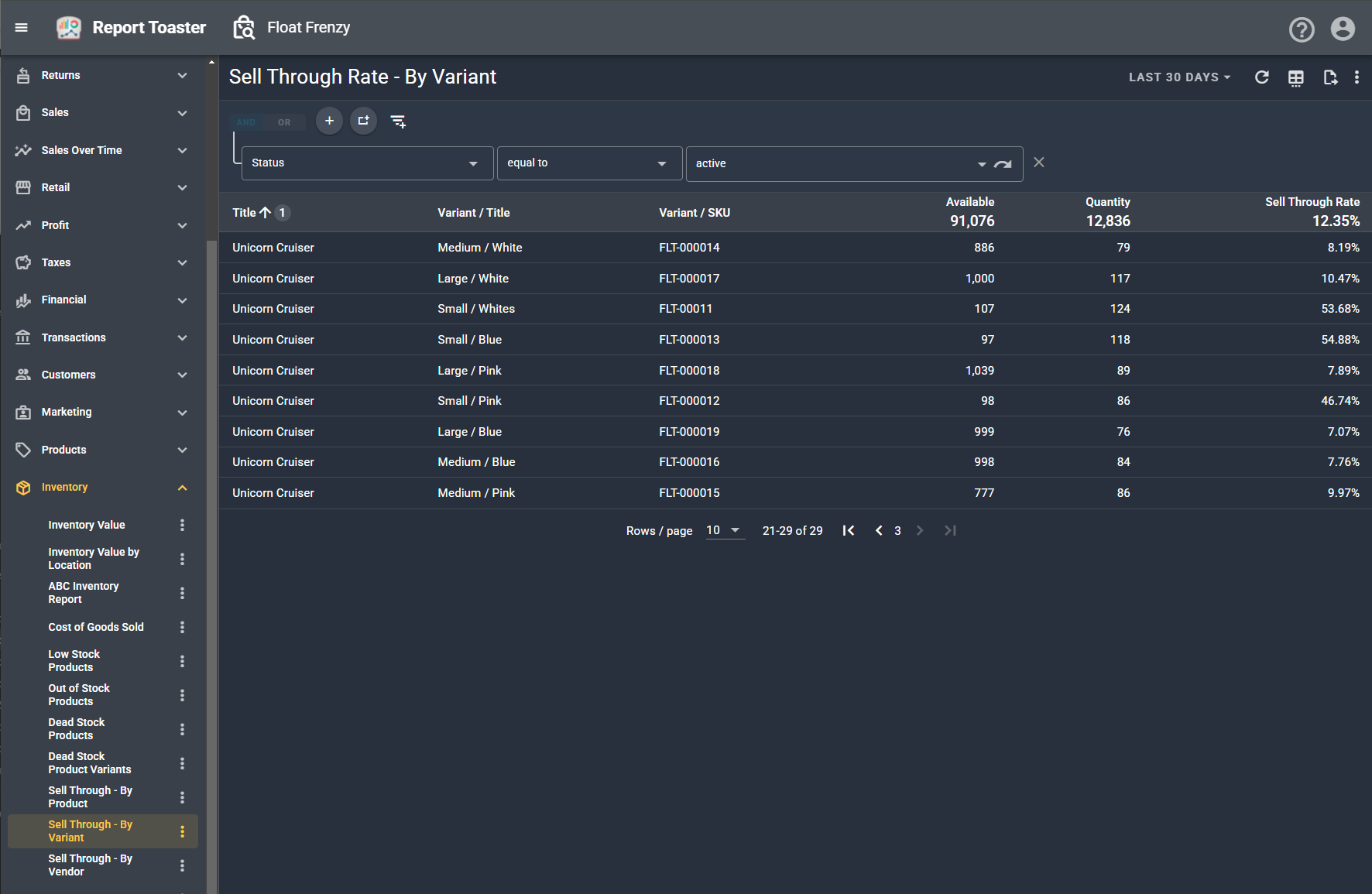Screen dimensions: 1372x894
Task: Go to the first page of results
Action: point(849,530)
